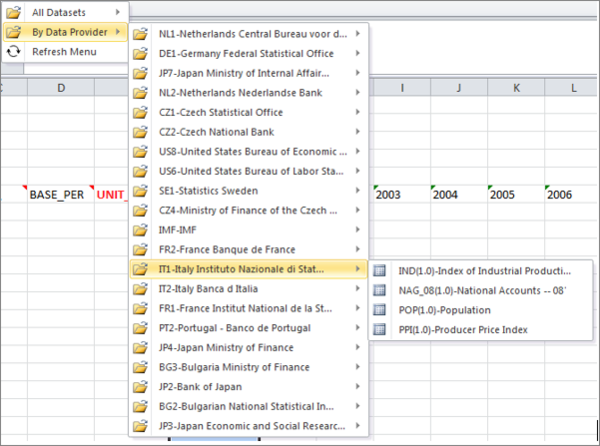Click the folder icon for IMF-IMF provider
The image size is (600, 446).
pyautogui.click(x=141, y=230)
